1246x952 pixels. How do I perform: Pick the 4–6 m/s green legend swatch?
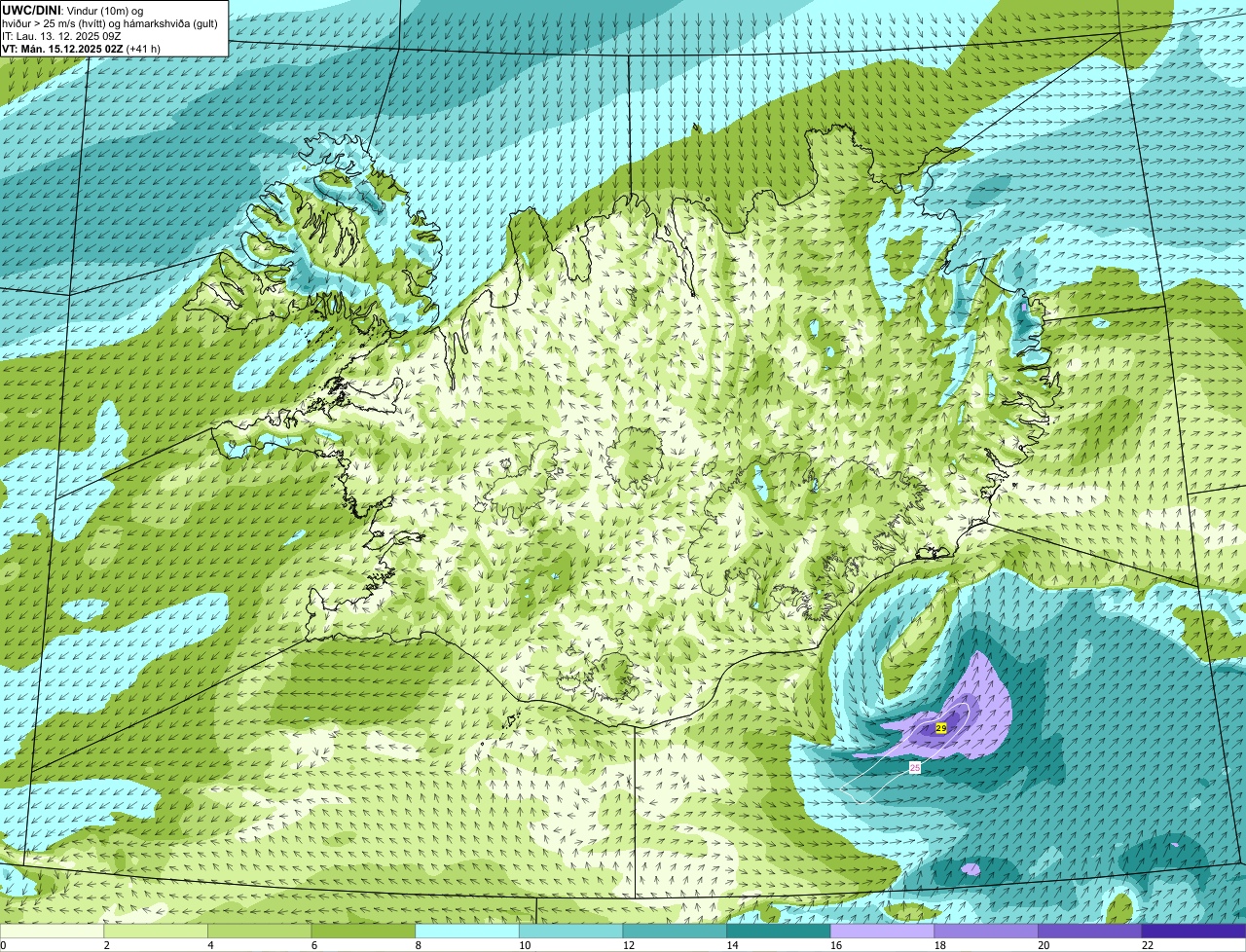259,931
